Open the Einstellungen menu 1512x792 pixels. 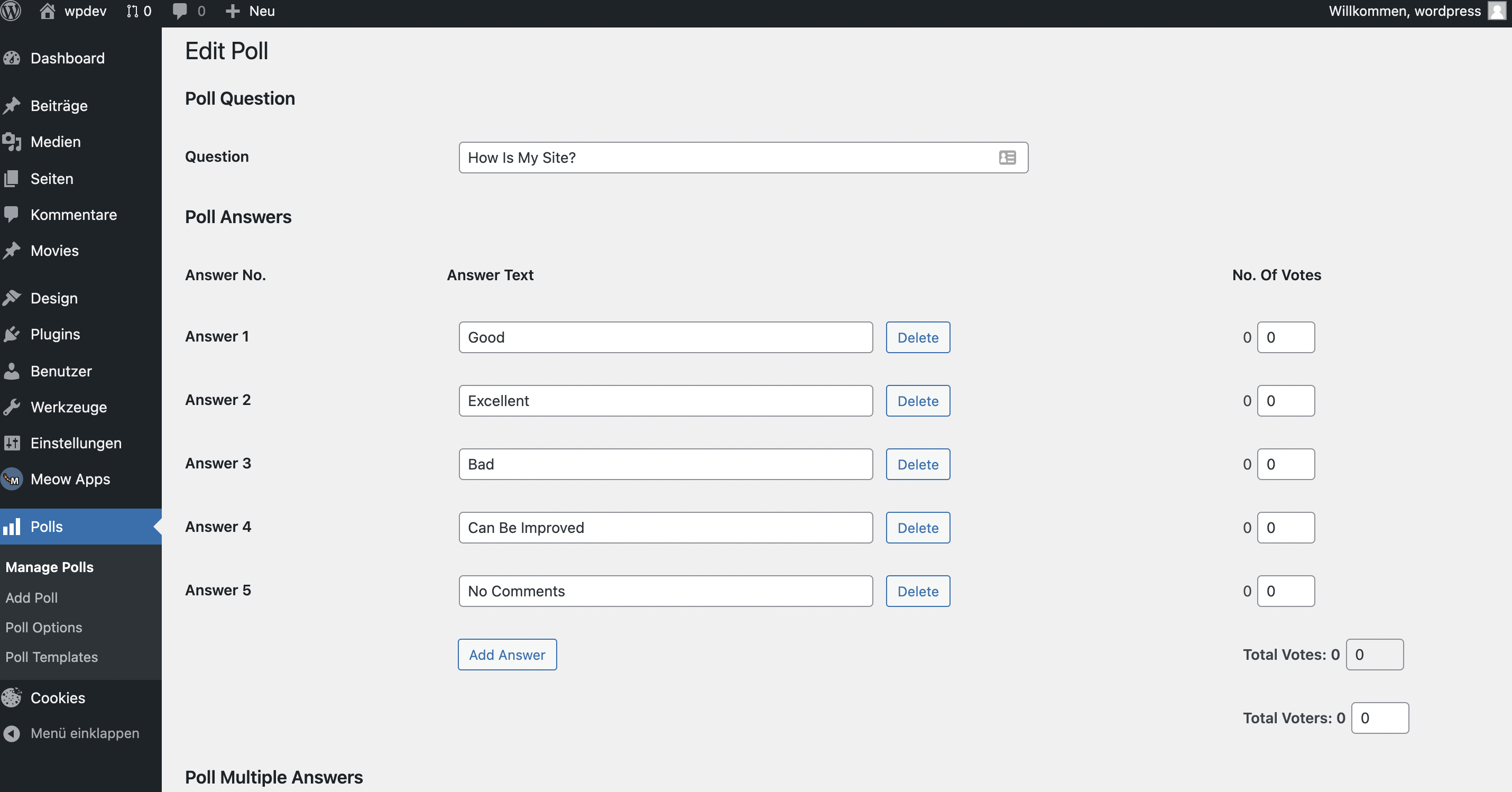click(x=76, y=443)
